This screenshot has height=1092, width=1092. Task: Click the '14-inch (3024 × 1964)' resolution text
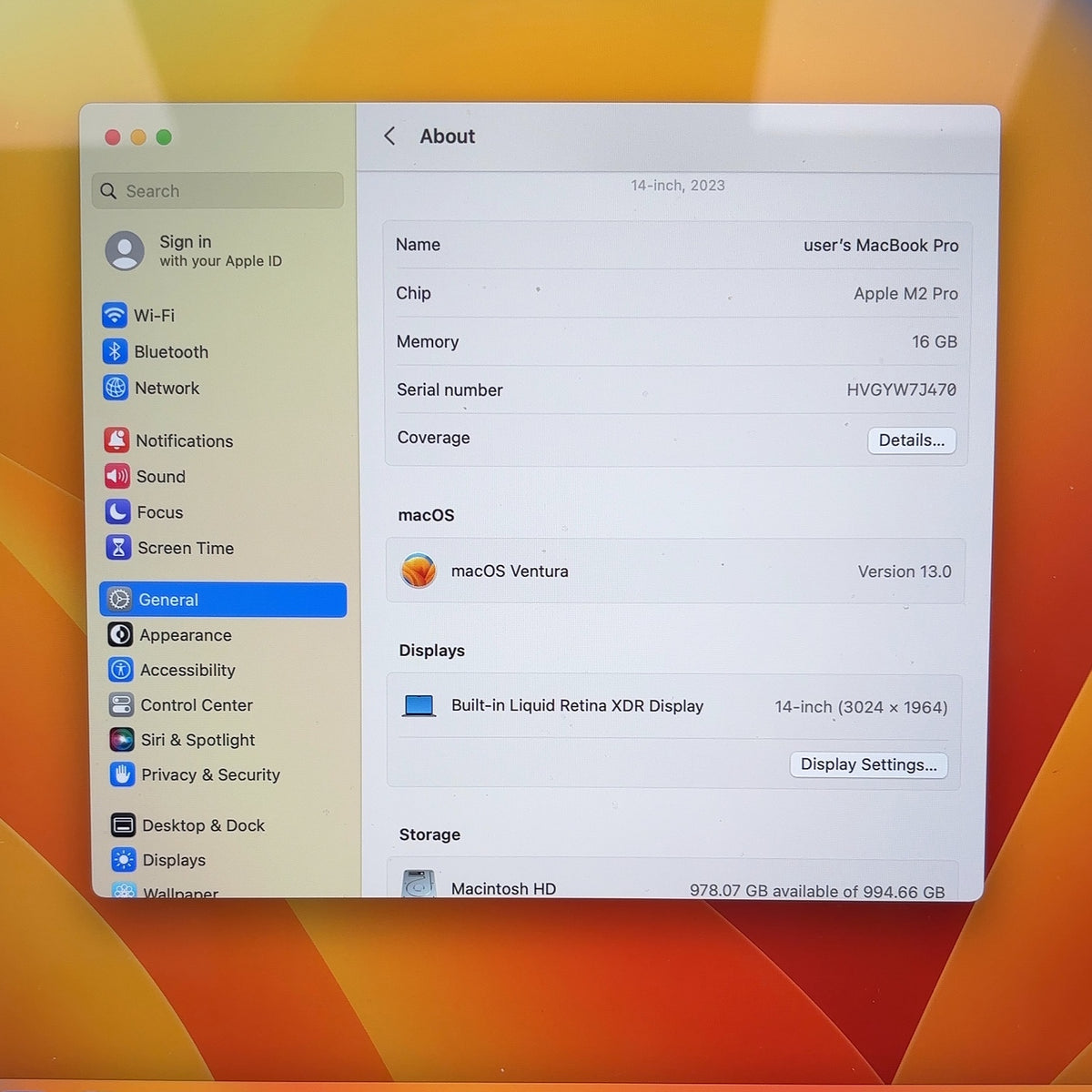click(861, 707)
